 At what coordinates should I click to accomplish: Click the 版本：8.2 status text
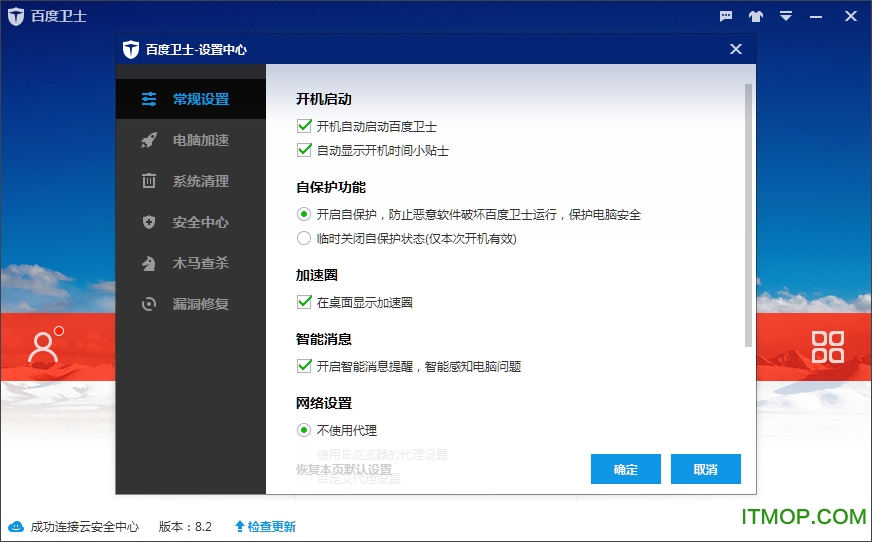click(x=185, y=526)
